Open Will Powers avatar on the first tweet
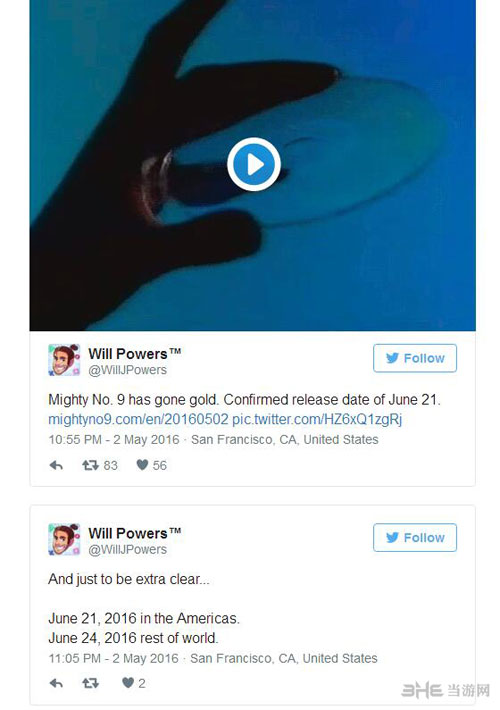The image size is (500, 710). coord(64,360)
